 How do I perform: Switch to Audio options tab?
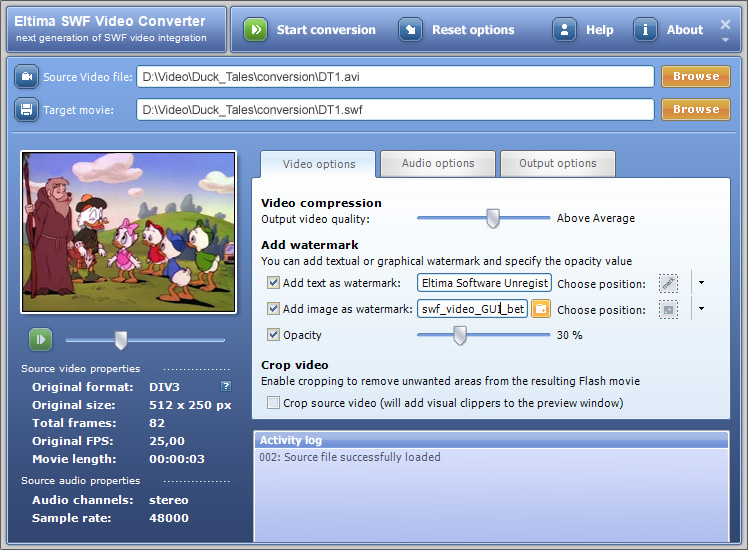coord(438,164)
